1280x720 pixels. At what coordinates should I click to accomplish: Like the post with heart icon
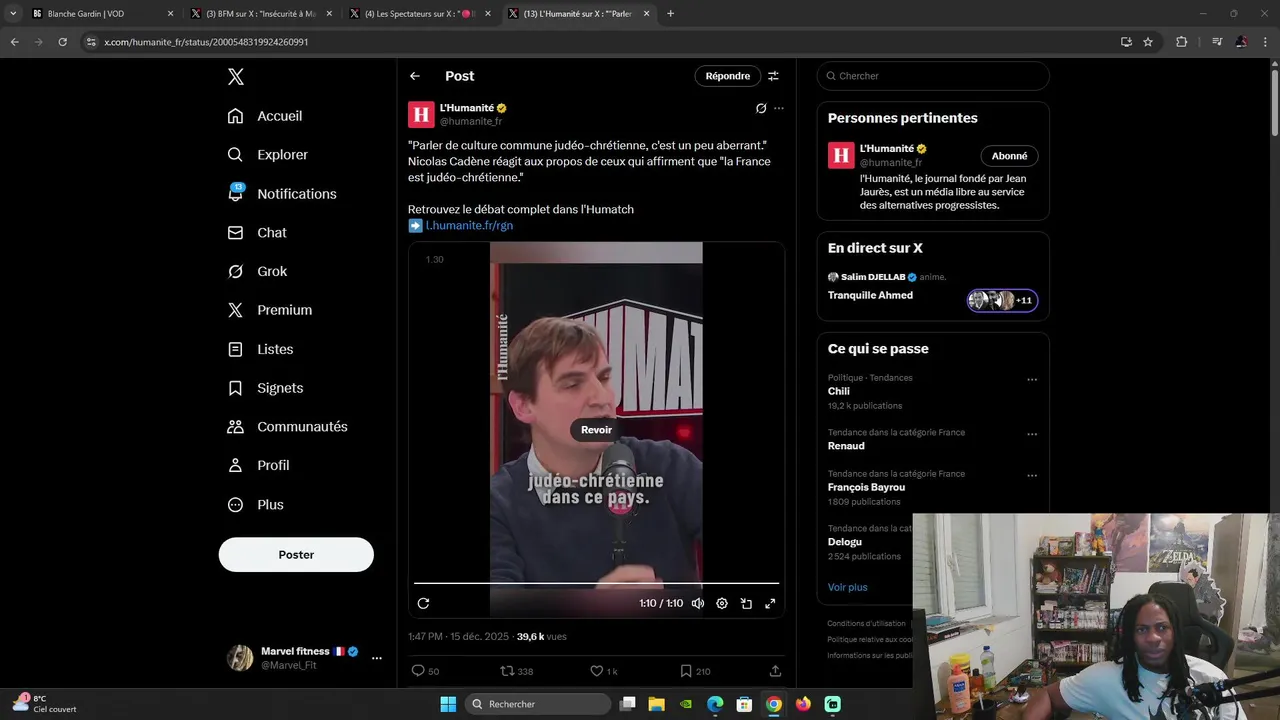596,671
